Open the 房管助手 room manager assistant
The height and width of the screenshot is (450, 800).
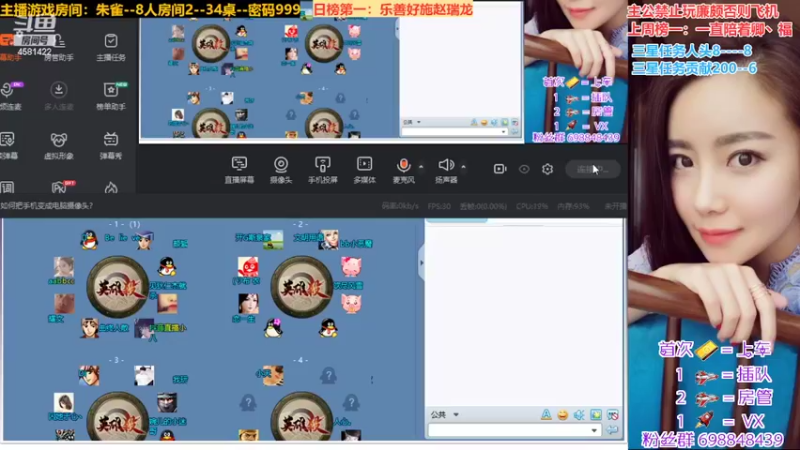(58, 47)
